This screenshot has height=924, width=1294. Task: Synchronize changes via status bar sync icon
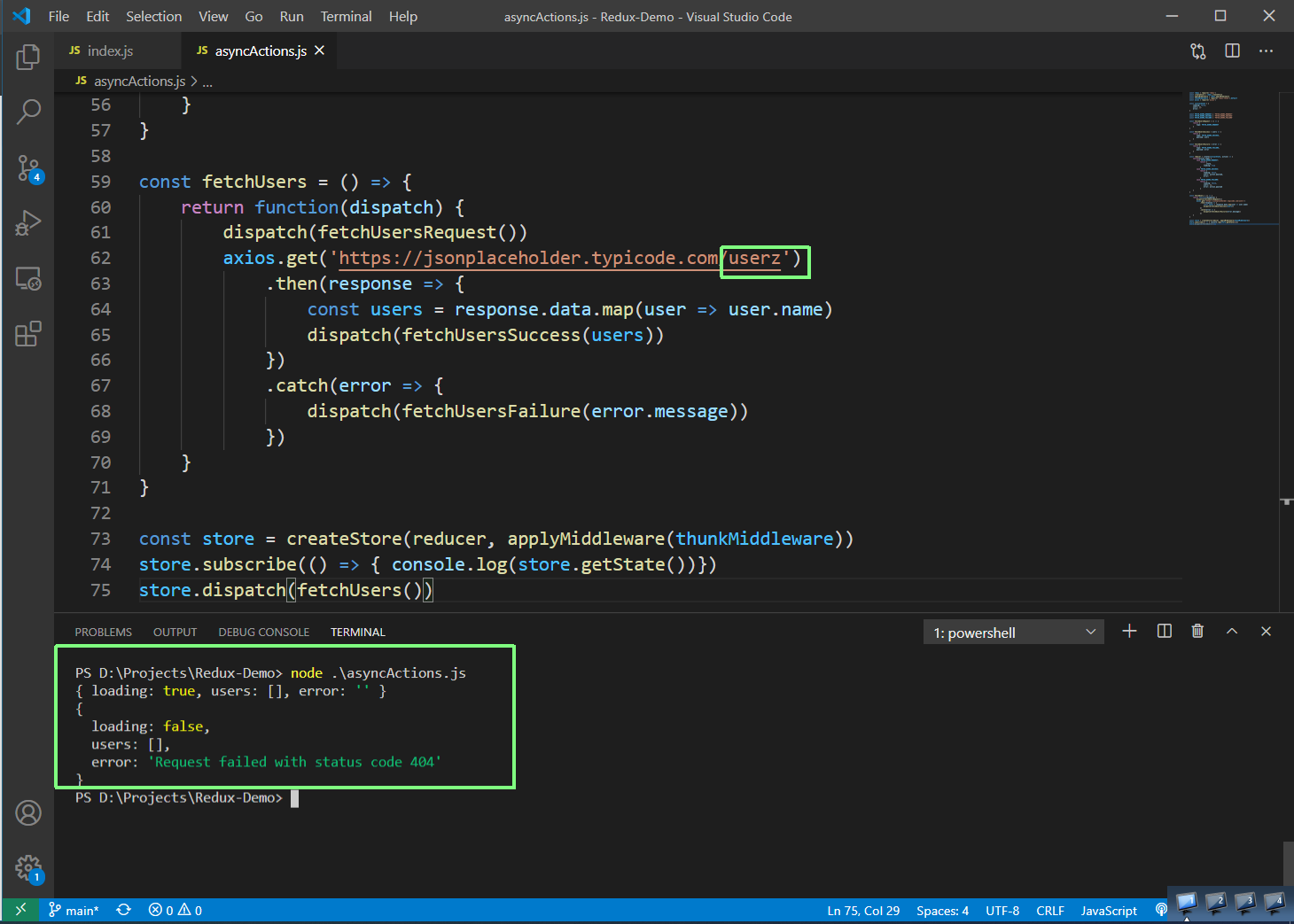coord(123,910)
